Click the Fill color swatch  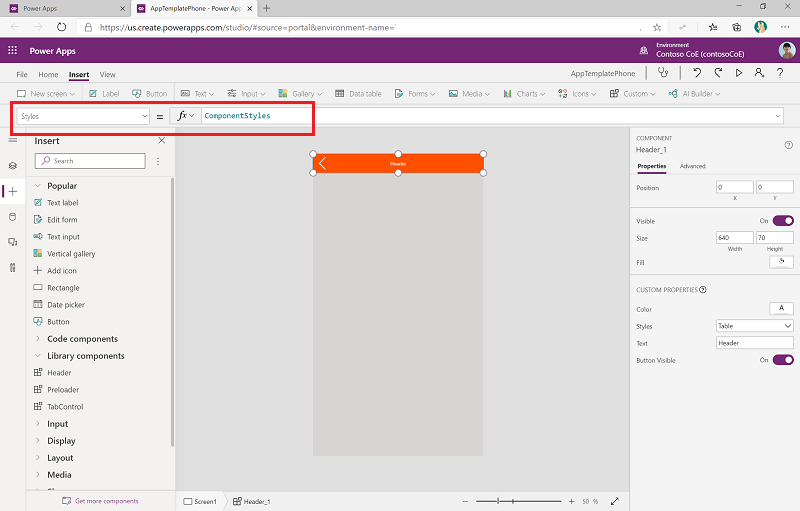(781, 262)
